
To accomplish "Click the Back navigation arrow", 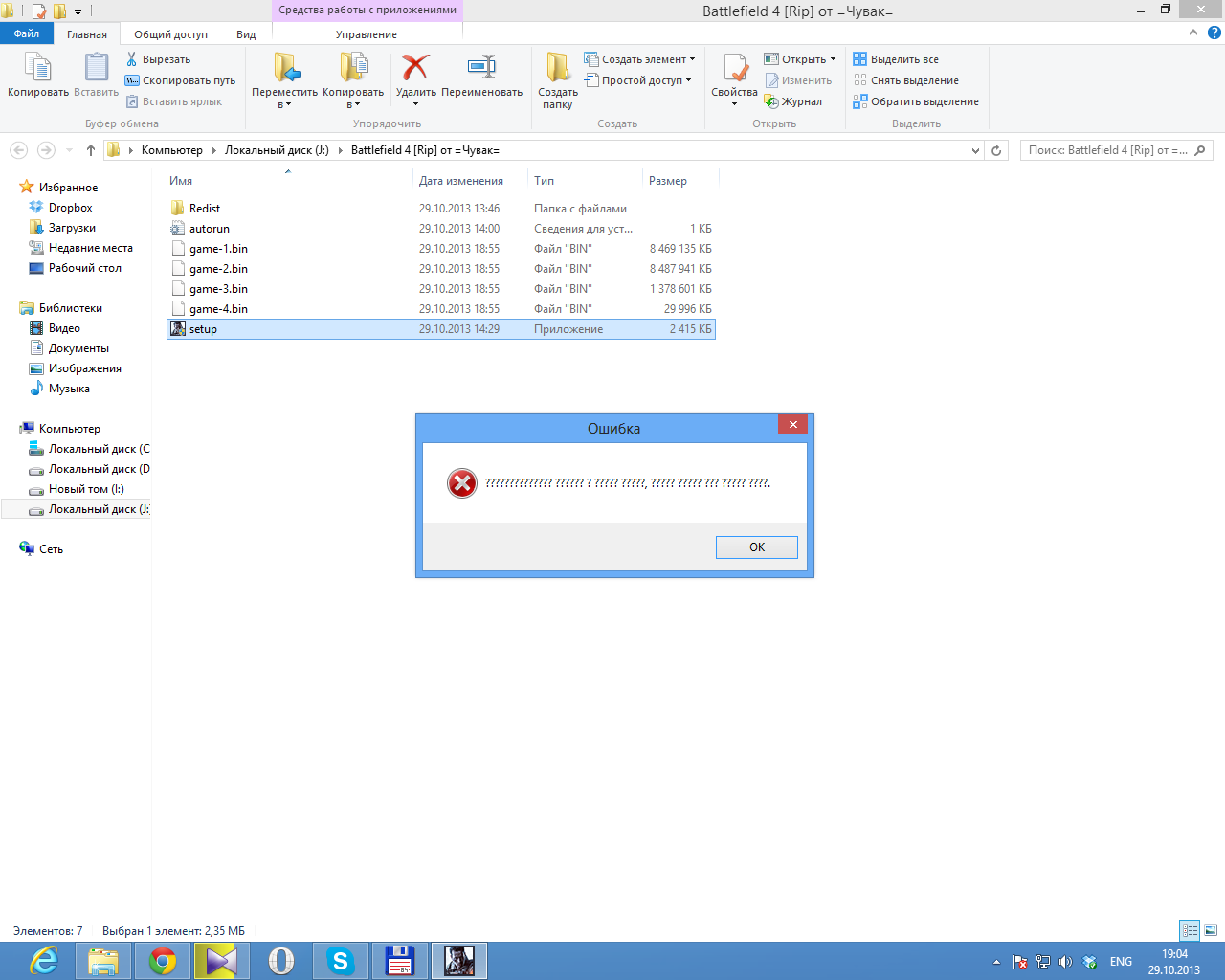I will [x=18, y=150].
